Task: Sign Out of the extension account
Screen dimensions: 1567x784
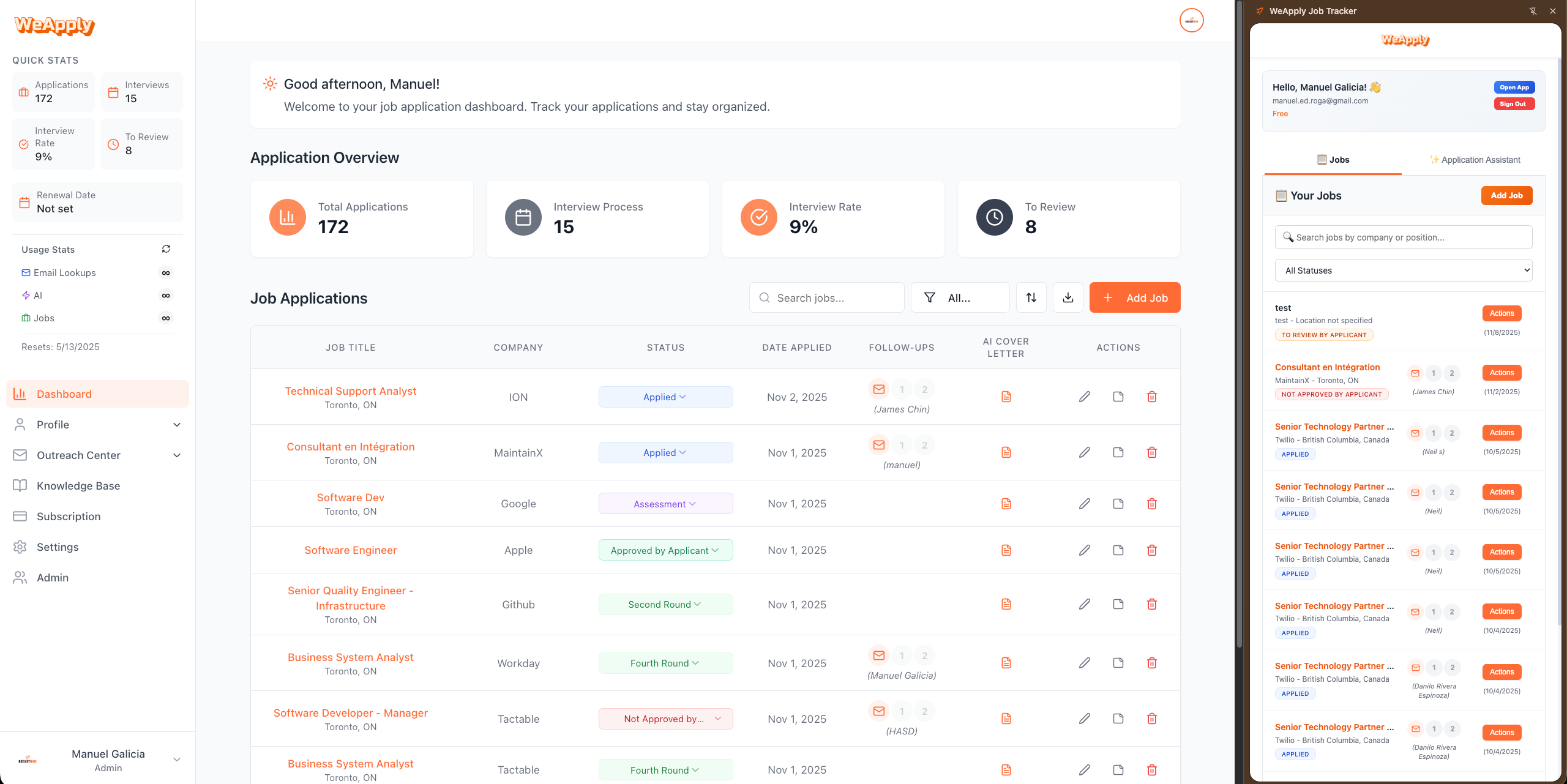Action: [x=1514, y=103]
